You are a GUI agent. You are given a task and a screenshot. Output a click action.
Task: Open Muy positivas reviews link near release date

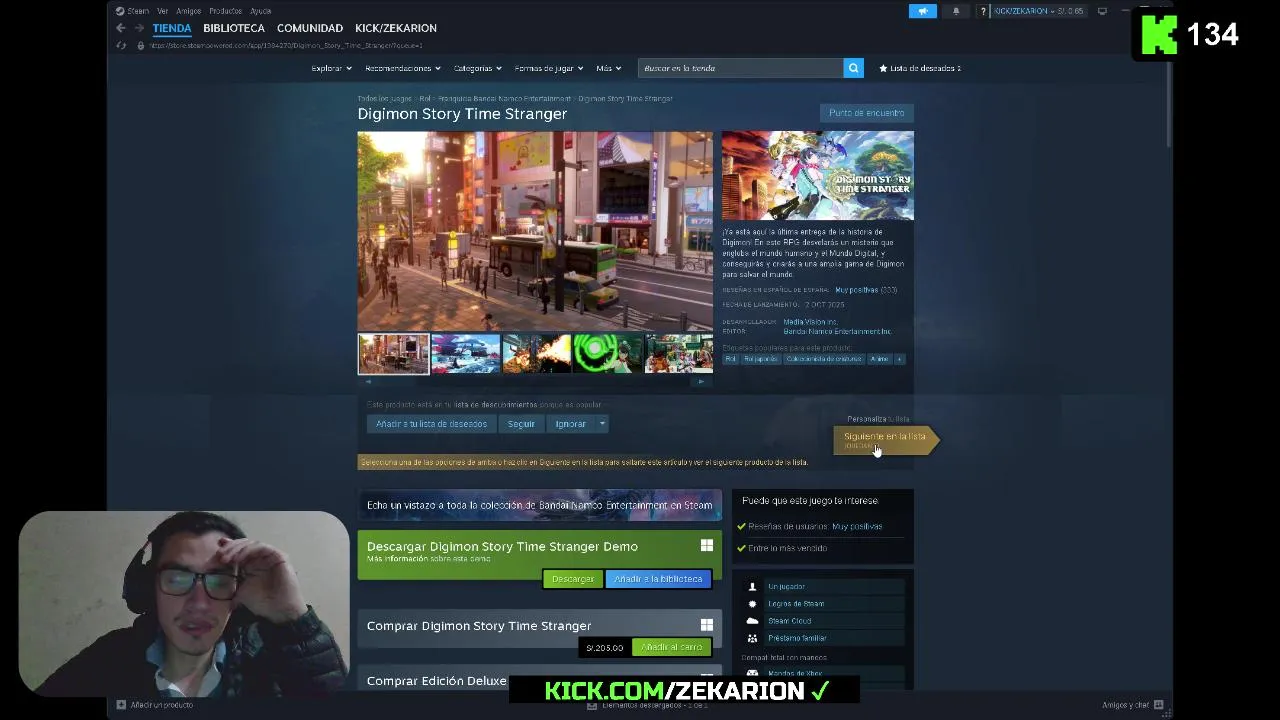coord(856,290)
